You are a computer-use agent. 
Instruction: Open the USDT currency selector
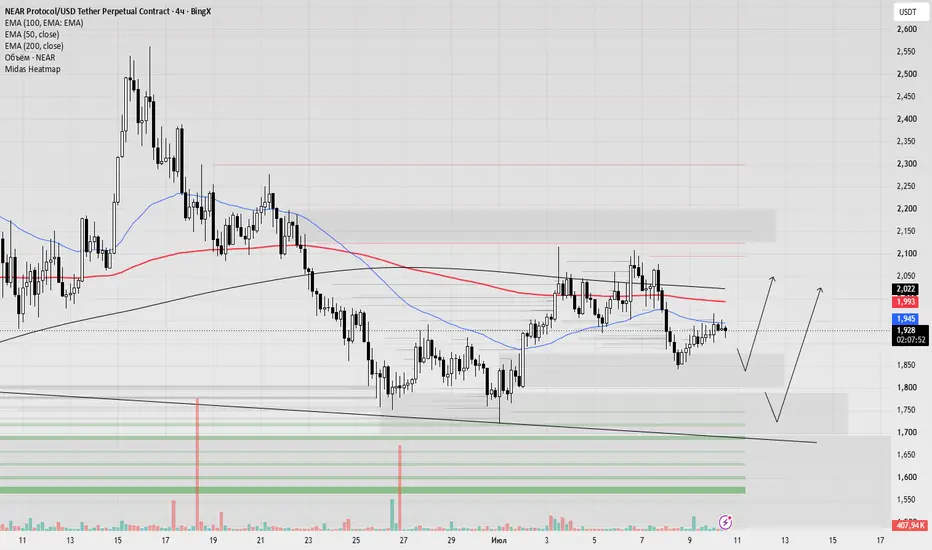pyautogui.click(x=911, y=12)
